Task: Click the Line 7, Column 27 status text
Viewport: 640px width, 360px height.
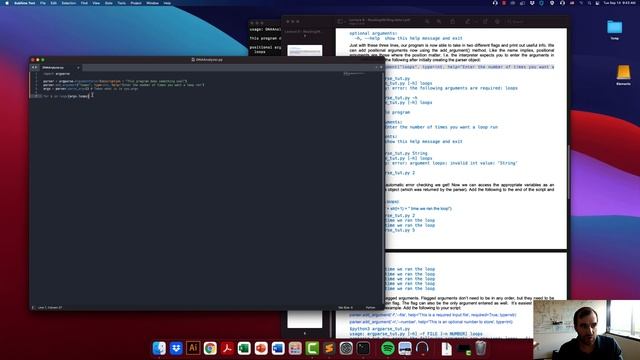Action: (50, 307)
